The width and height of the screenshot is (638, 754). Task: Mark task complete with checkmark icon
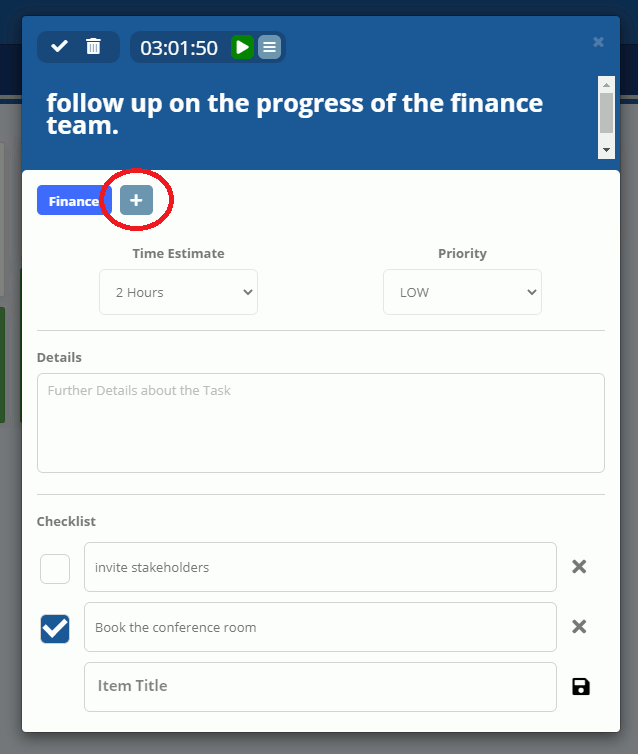pos(59,47)
